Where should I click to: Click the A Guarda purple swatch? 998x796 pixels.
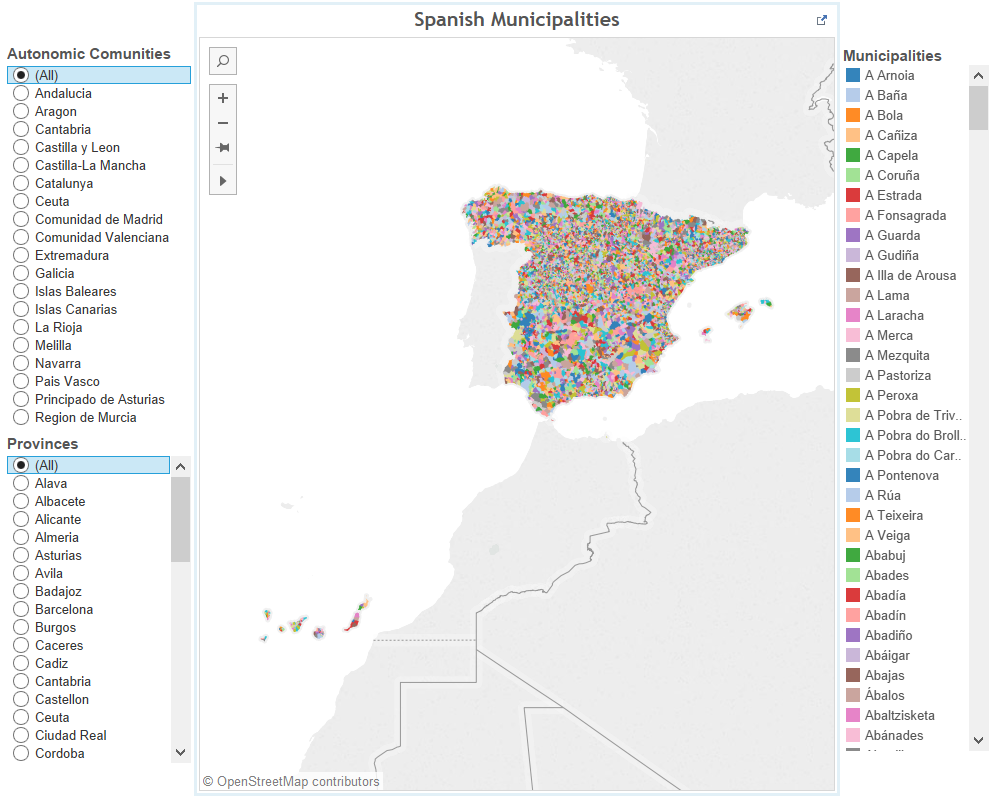point(853,235)
